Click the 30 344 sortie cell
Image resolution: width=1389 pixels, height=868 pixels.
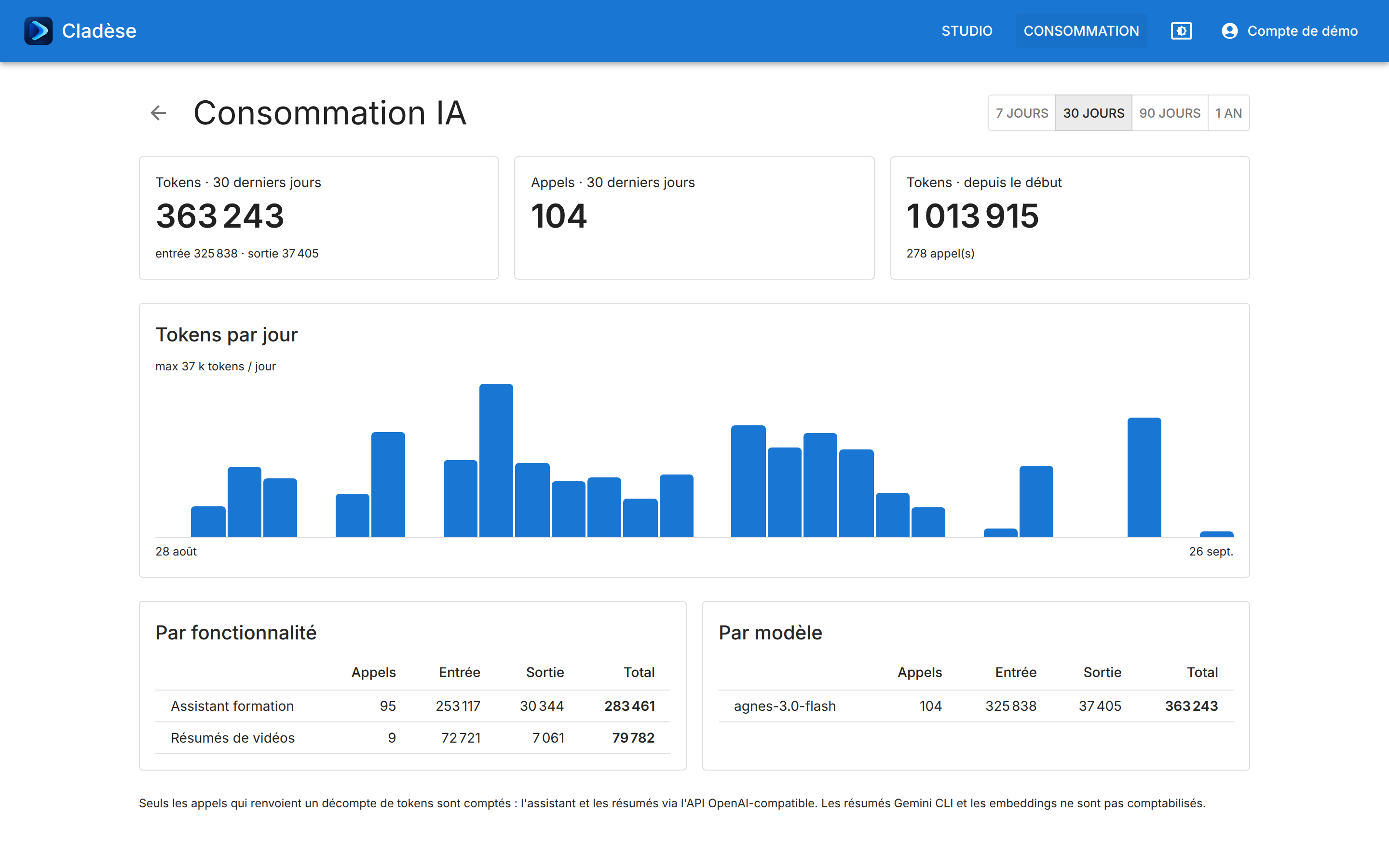point(541,706)
